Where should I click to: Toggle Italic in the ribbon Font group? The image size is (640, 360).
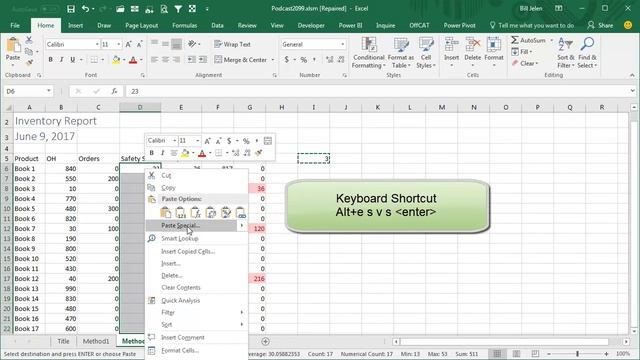[x=61, y=60]
